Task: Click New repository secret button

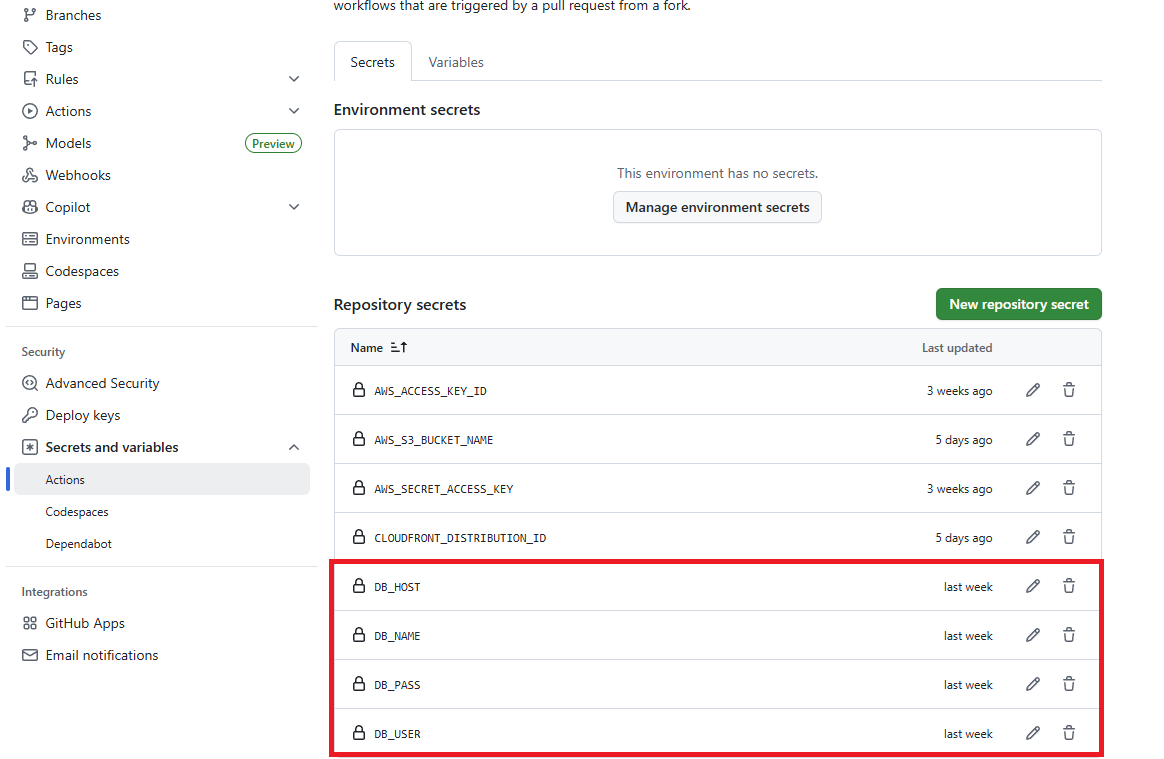Action: [x=1018, y=304]
